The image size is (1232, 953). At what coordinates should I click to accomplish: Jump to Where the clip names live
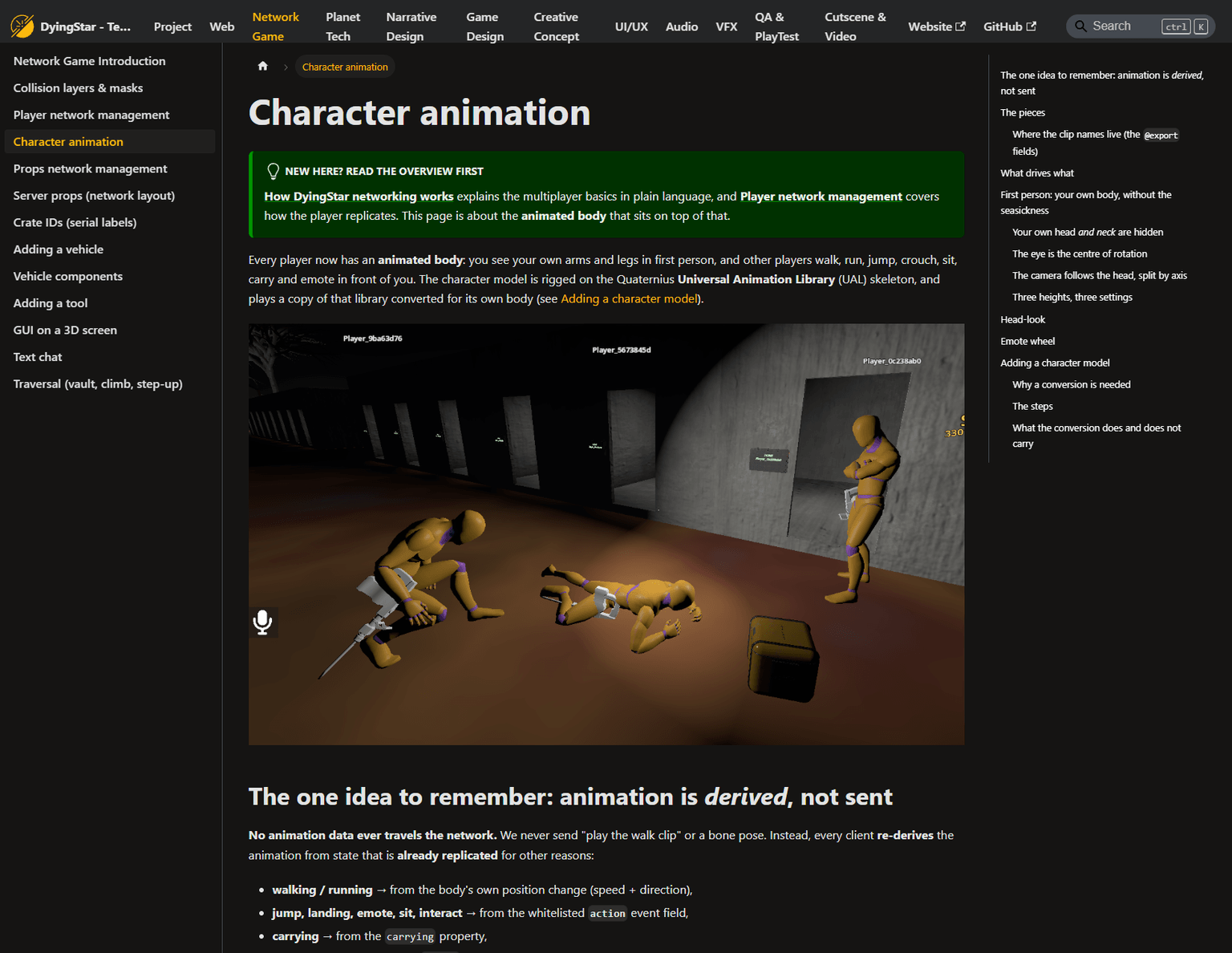[x=1095, y=143]
